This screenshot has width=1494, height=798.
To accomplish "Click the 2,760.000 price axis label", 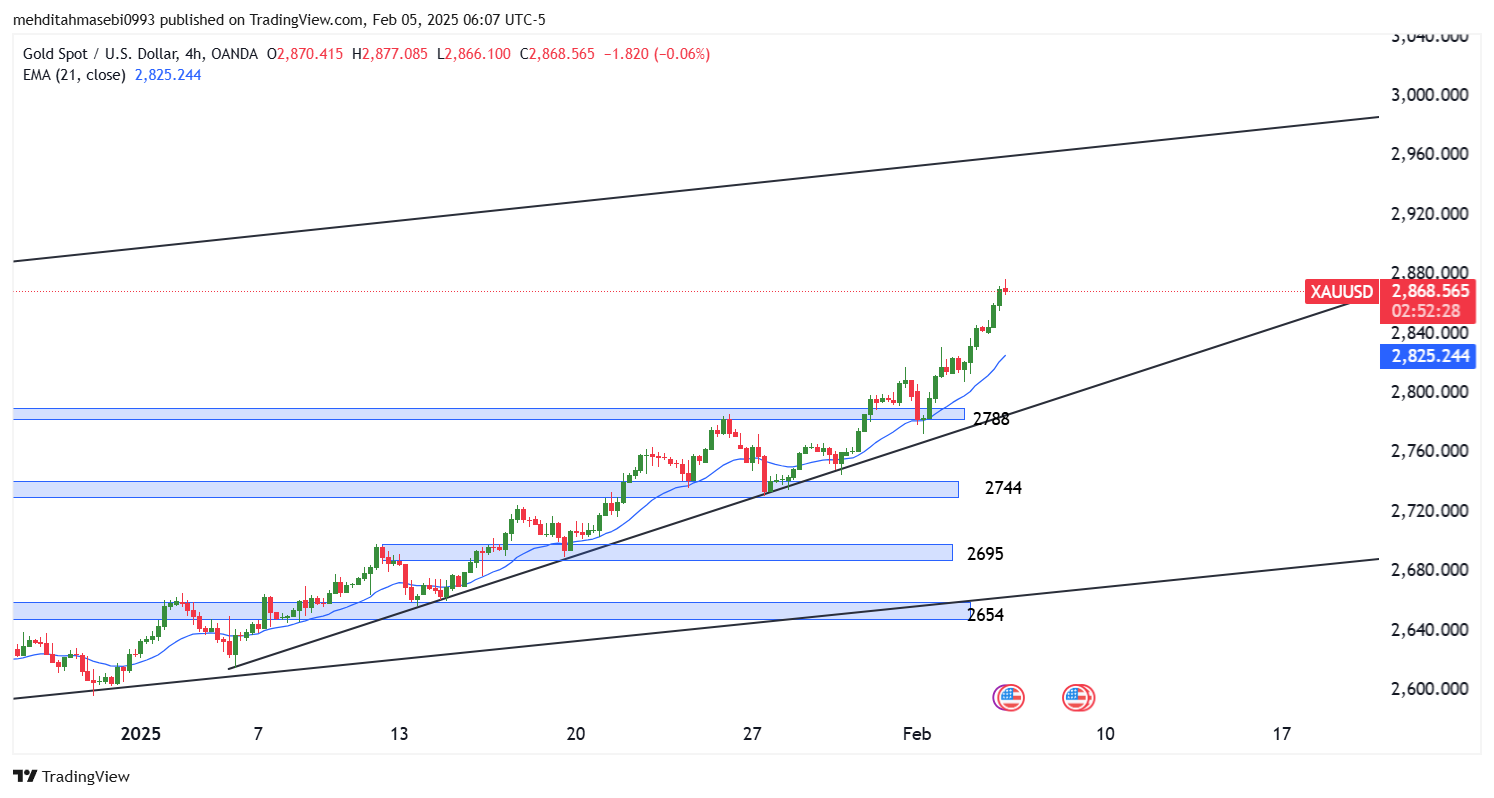I will (x=1430, y=451).
